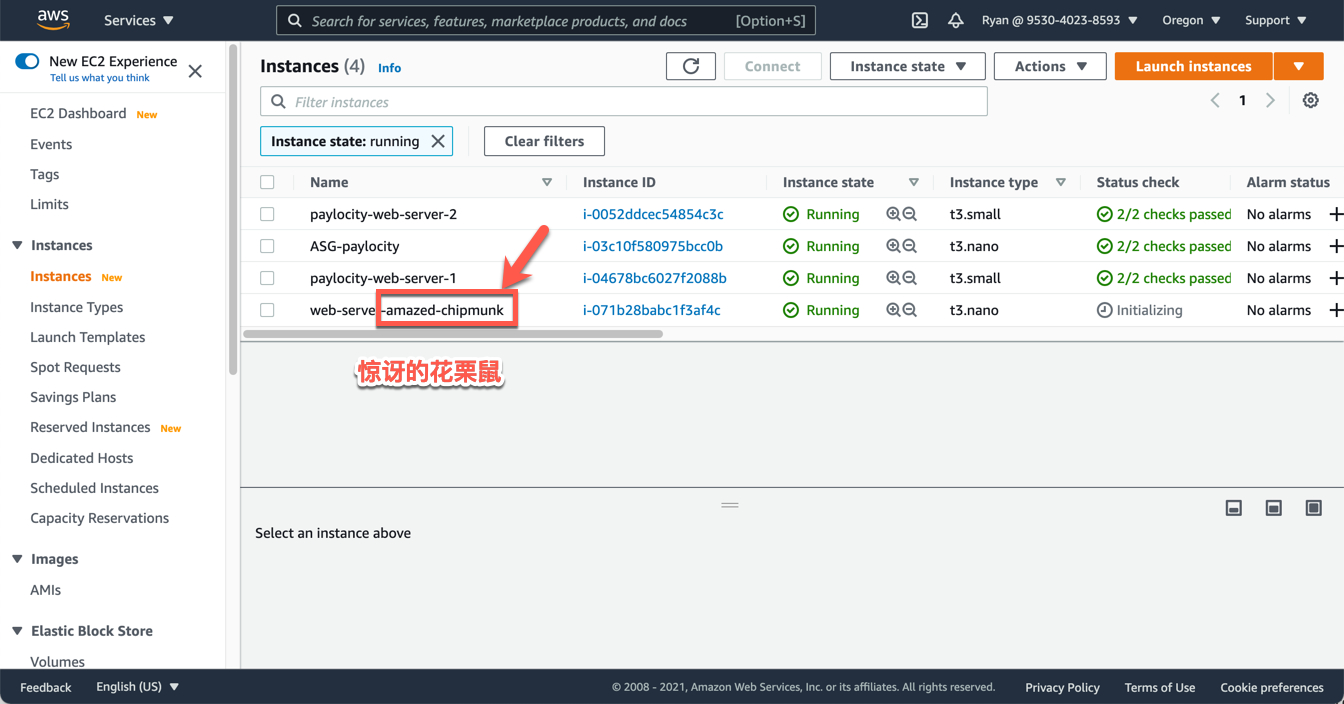This screenshot has height=704, width=1344.
Task: Set details panel to small layout
Action: (x=1234, y=508)
